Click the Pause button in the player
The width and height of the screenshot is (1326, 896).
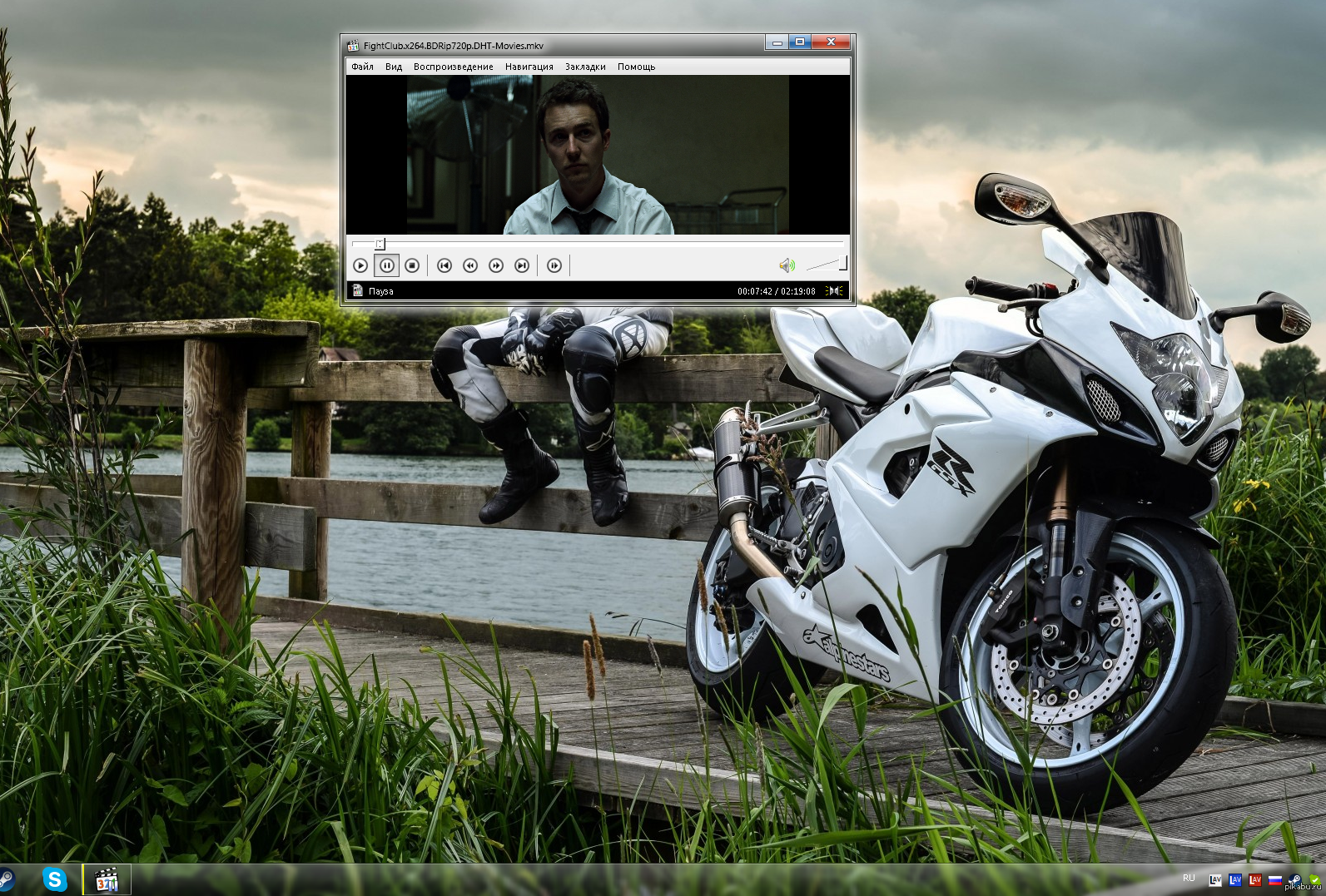click(386, 265)
